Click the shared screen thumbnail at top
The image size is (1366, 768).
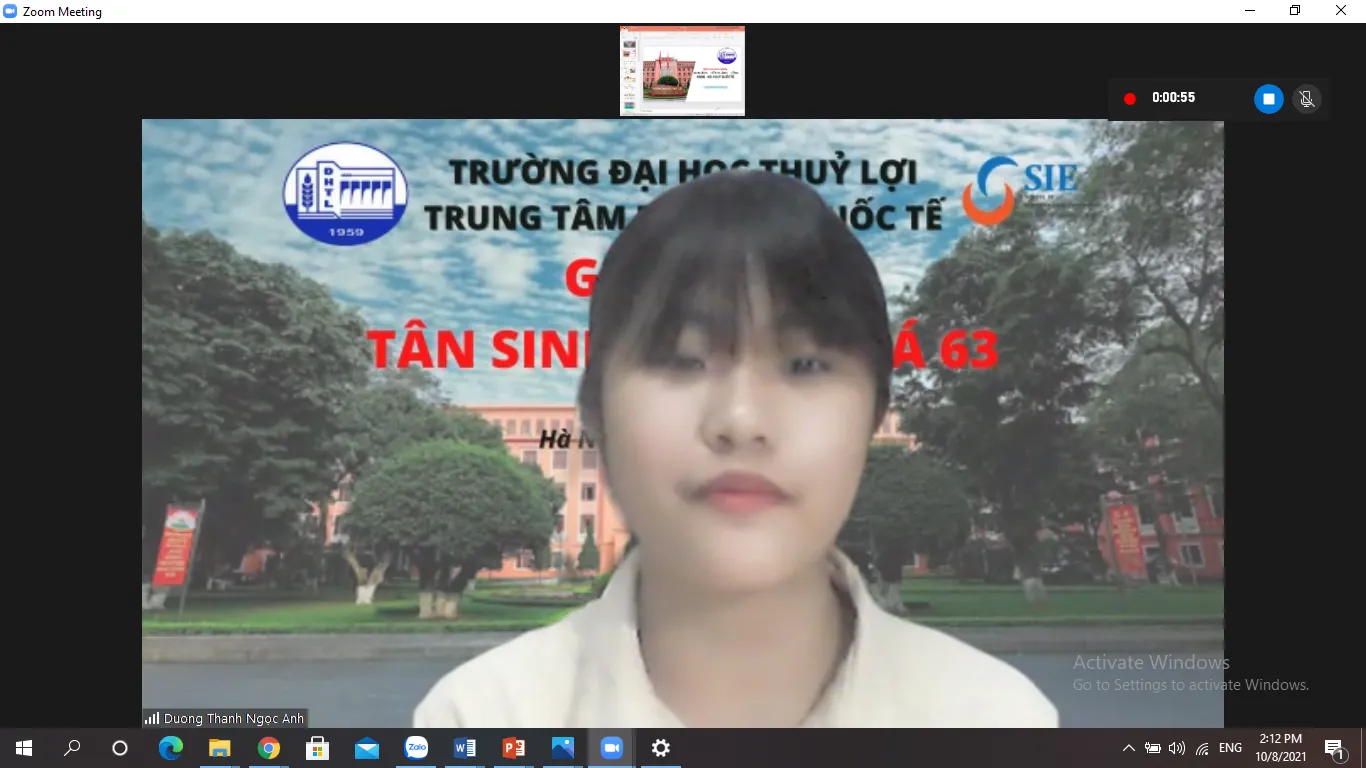[x=682, y=71]
